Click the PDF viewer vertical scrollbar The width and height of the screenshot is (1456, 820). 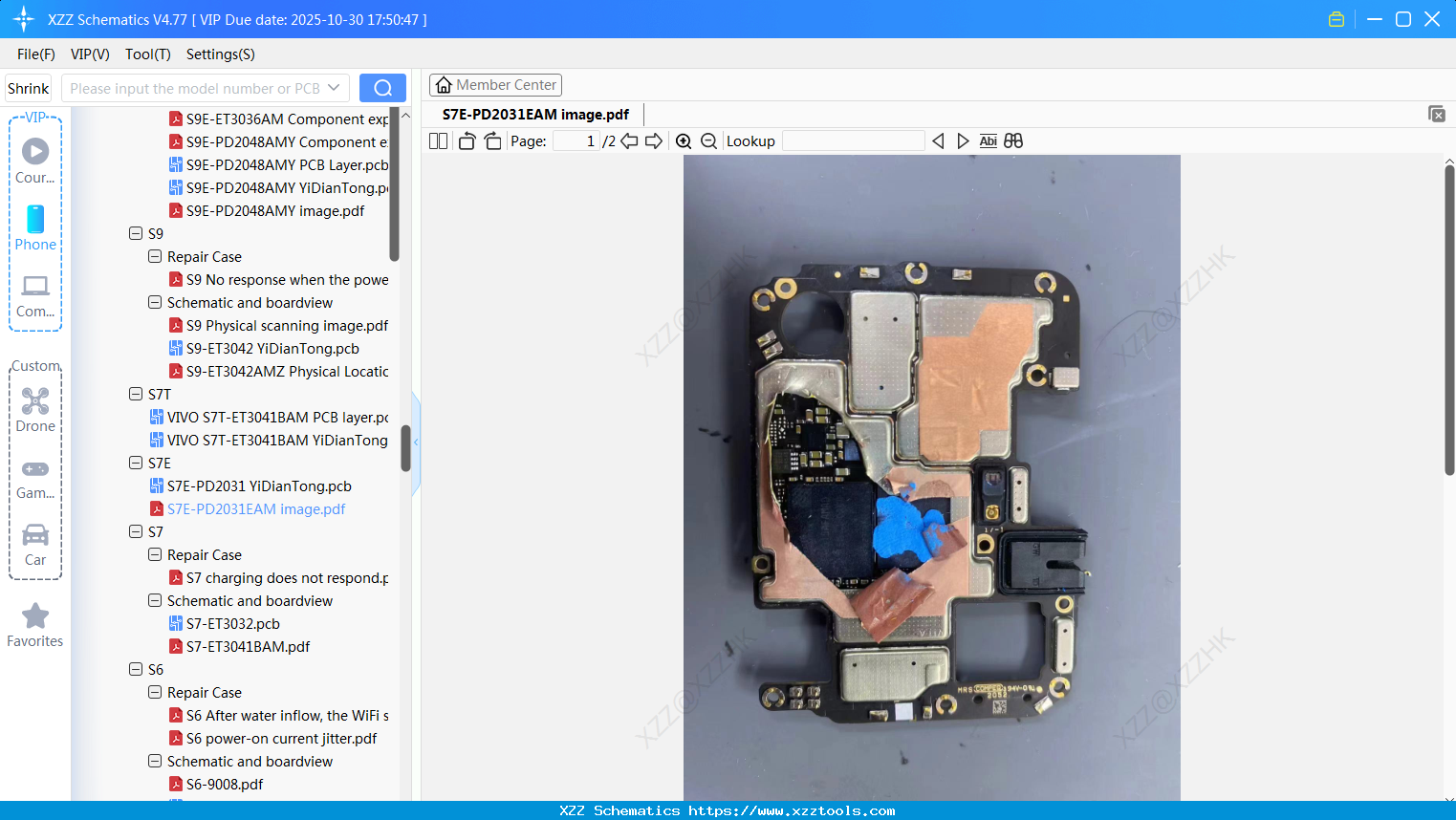tap(1449, 320)
